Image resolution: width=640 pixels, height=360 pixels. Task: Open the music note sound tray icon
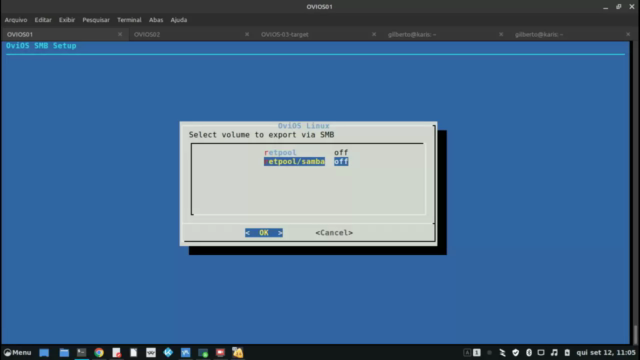[554, 353]
